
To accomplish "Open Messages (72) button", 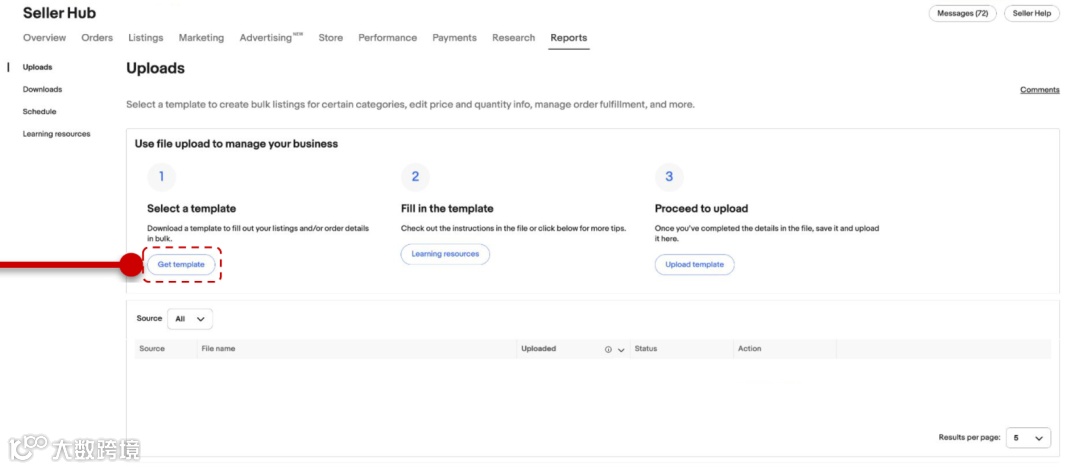I will point(963,13).
